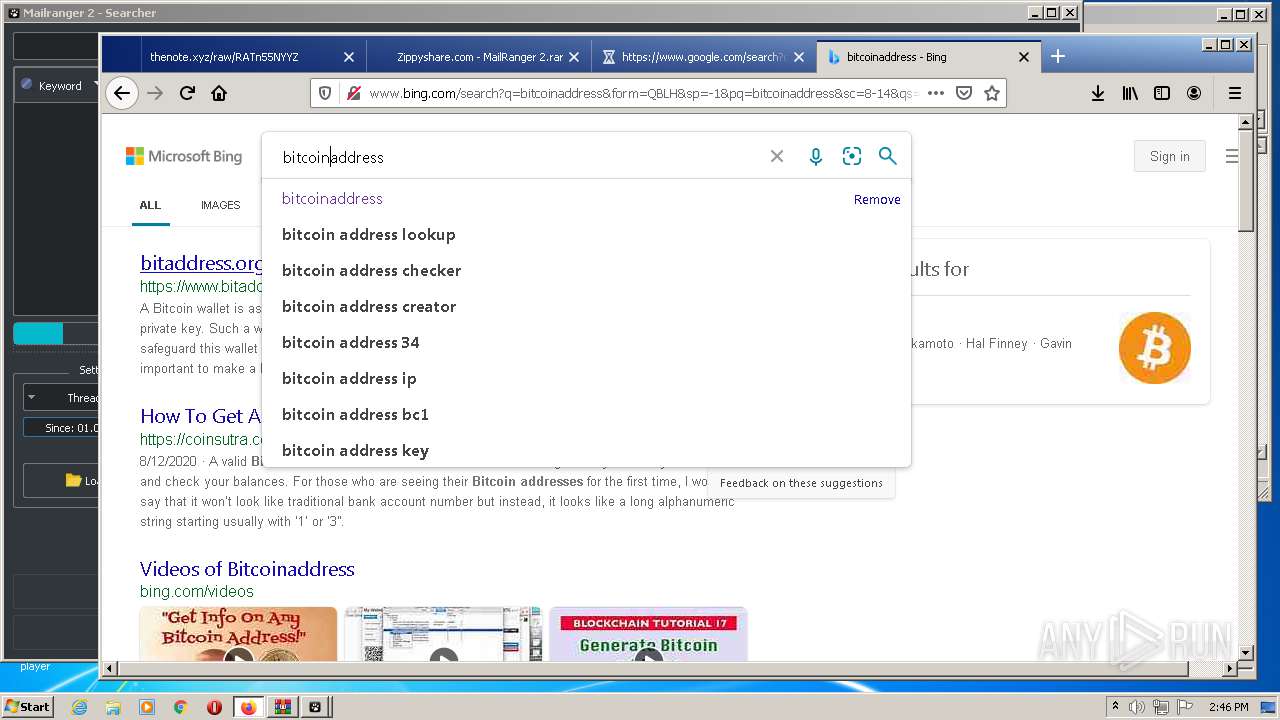
Task: Open a new browser tab
Action: click(x=1058, y=57)
